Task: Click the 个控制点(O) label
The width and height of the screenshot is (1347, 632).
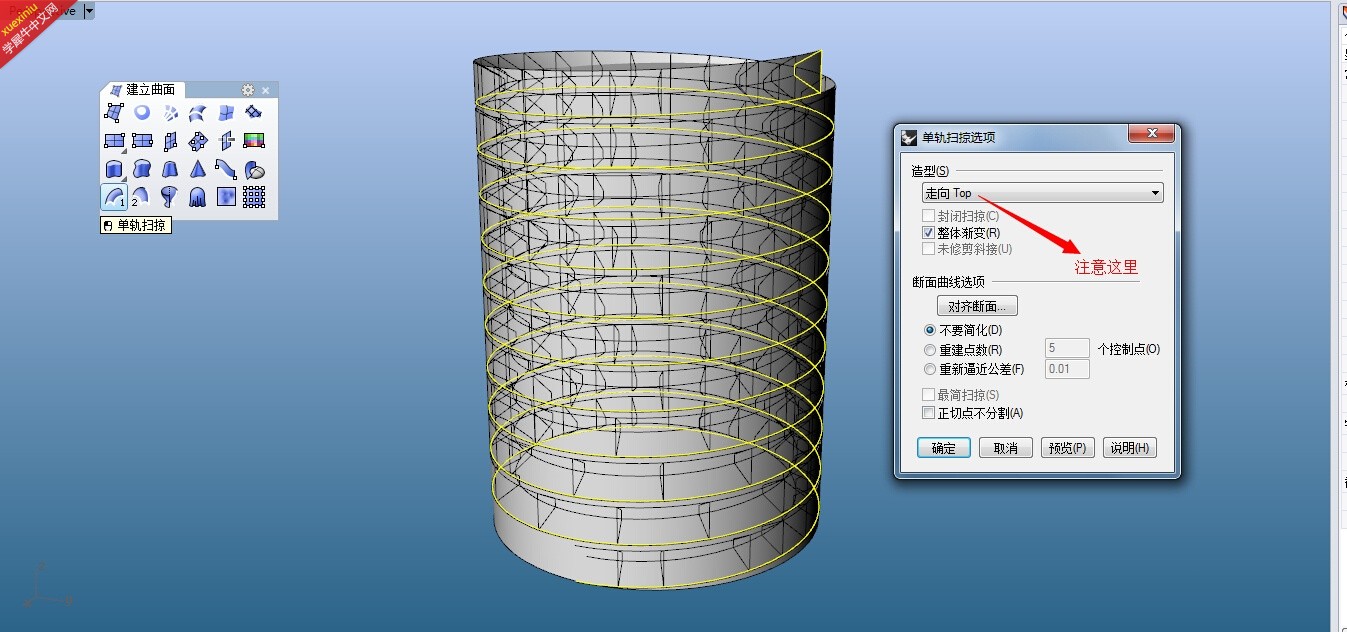Action: 1128,349
